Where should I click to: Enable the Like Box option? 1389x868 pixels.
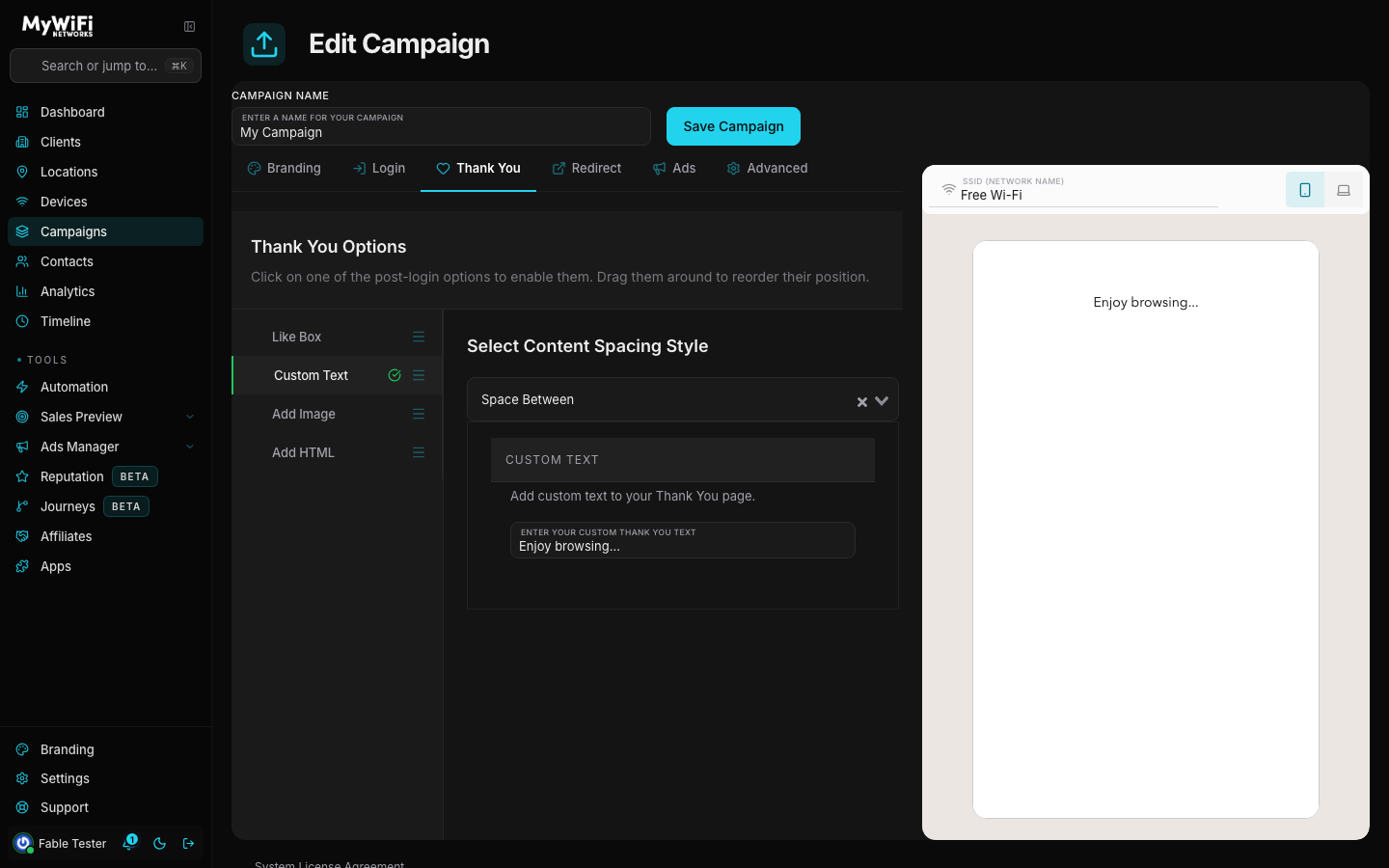point(296,337)
